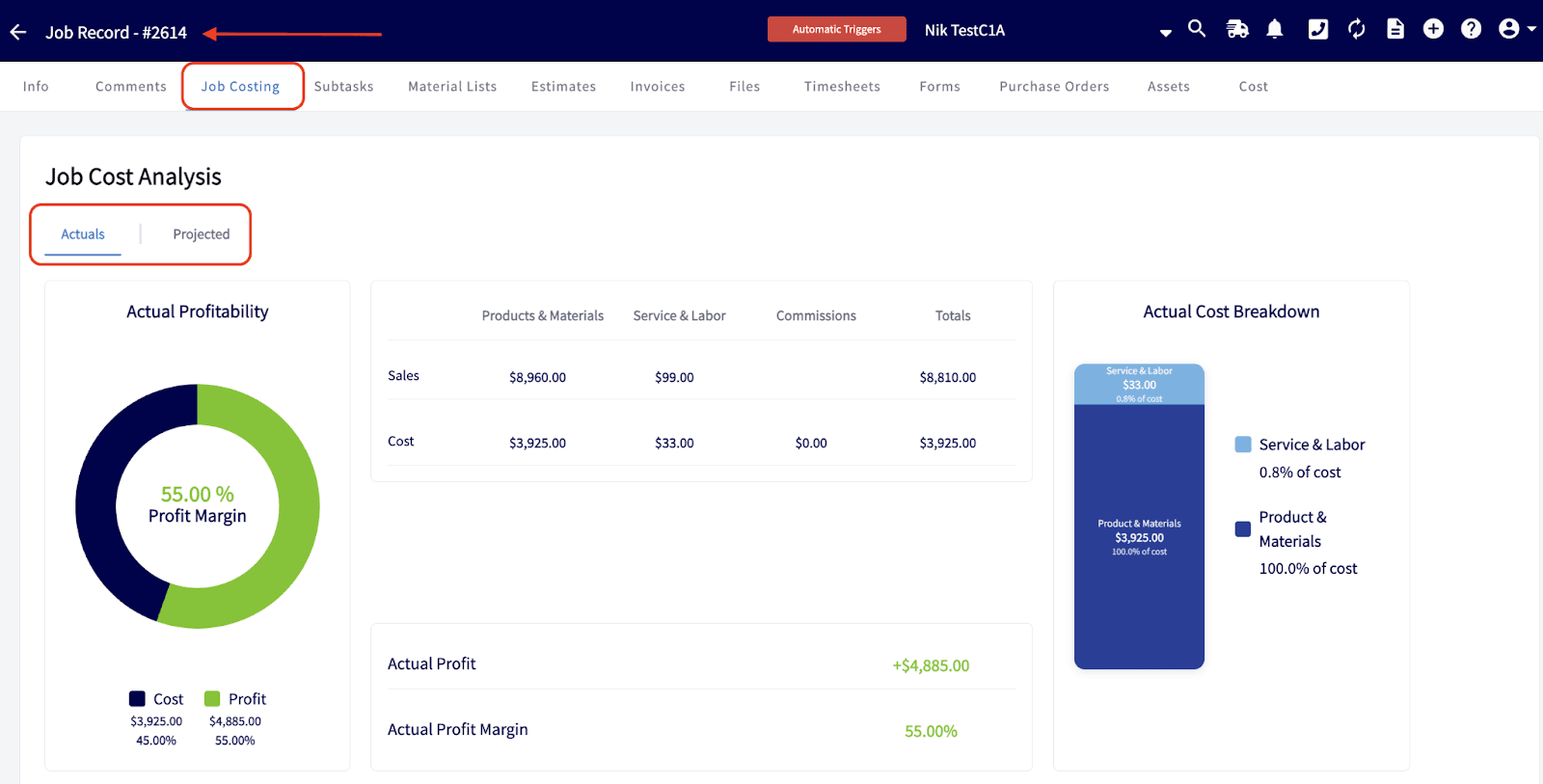Open the help question mark icon

tap(1471, 29)
